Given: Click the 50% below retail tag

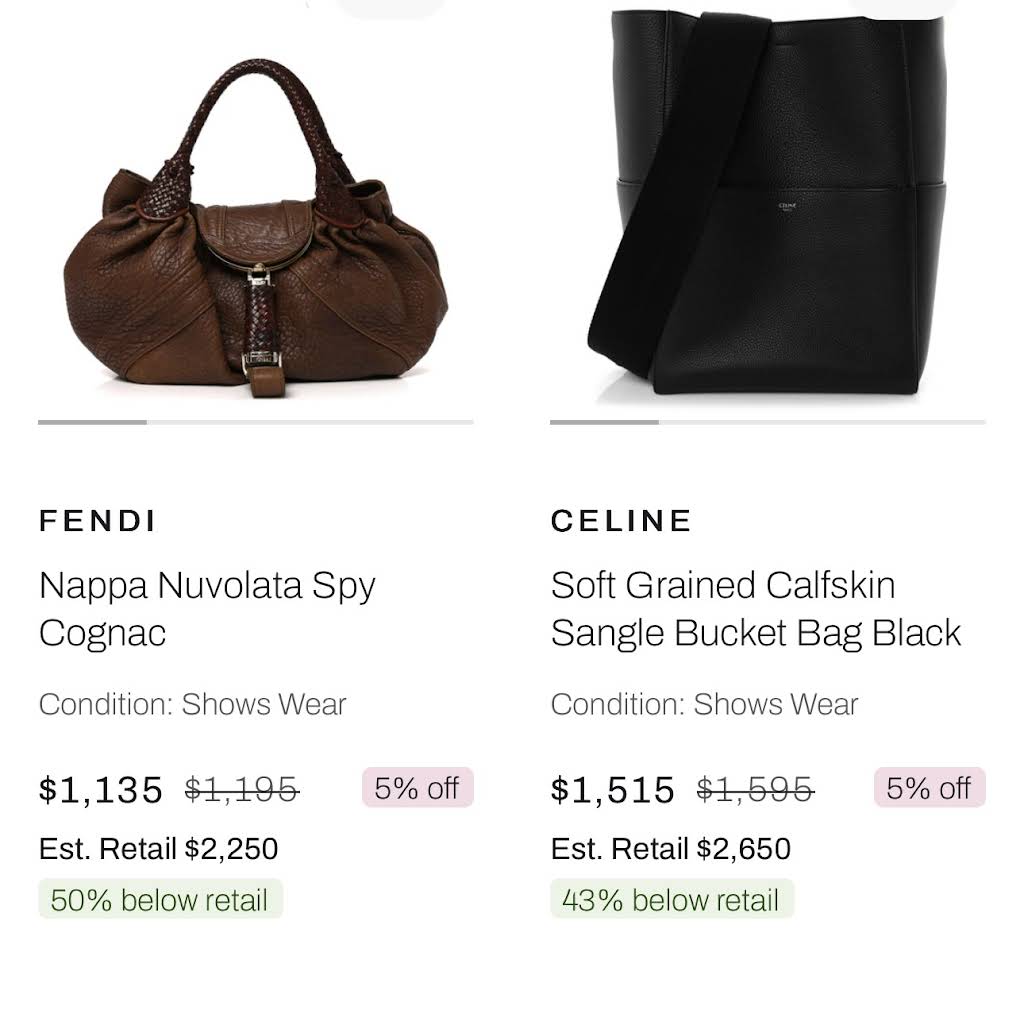Looking at the screenshot, I should (x=160, y=899).
